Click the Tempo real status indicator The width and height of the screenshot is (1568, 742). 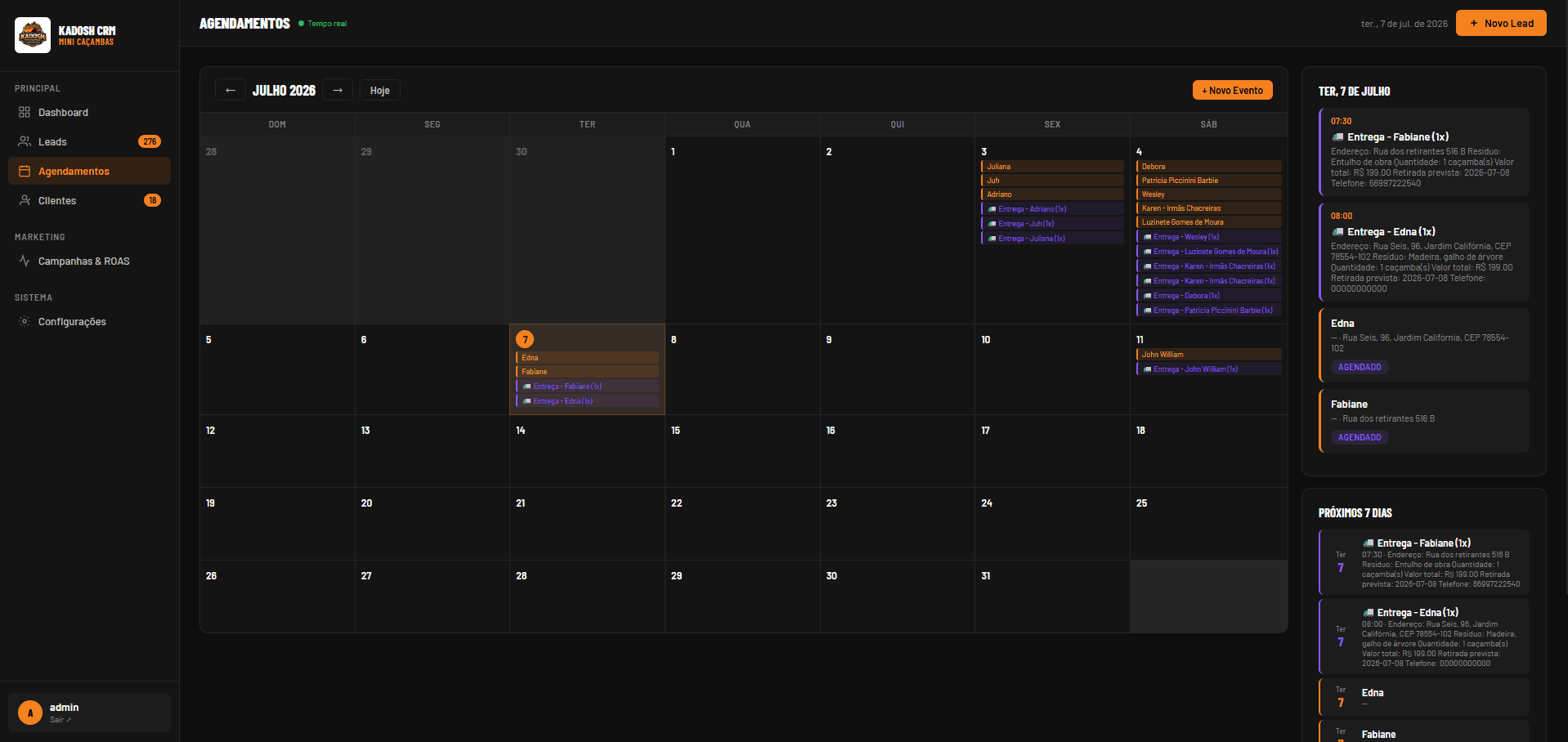(x=322, y=23)
